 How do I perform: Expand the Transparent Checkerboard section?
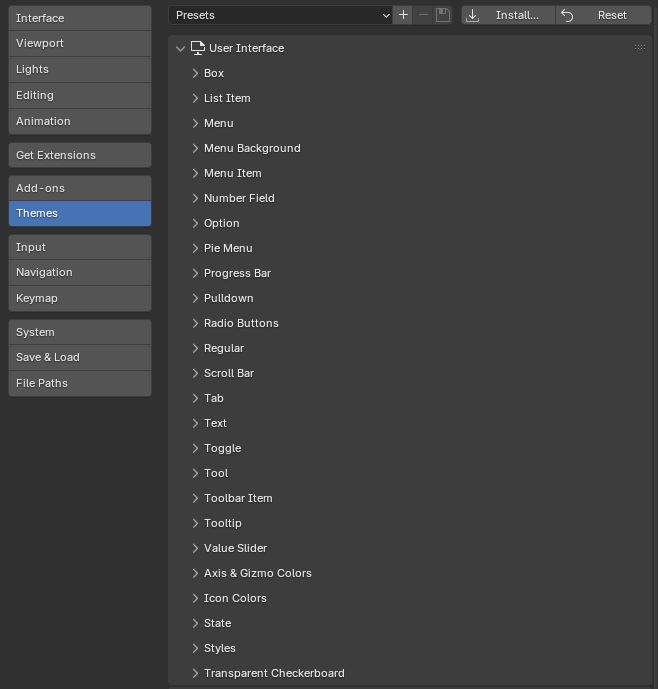[x=195, y=674]
